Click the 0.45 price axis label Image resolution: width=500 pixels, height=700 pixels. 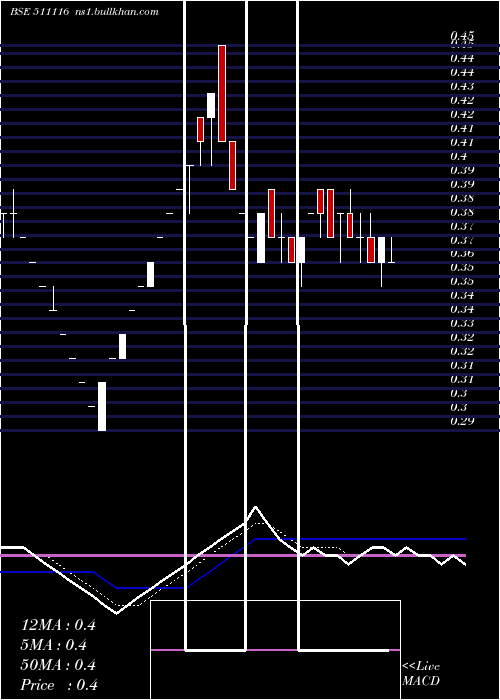(x=462, y=35)
